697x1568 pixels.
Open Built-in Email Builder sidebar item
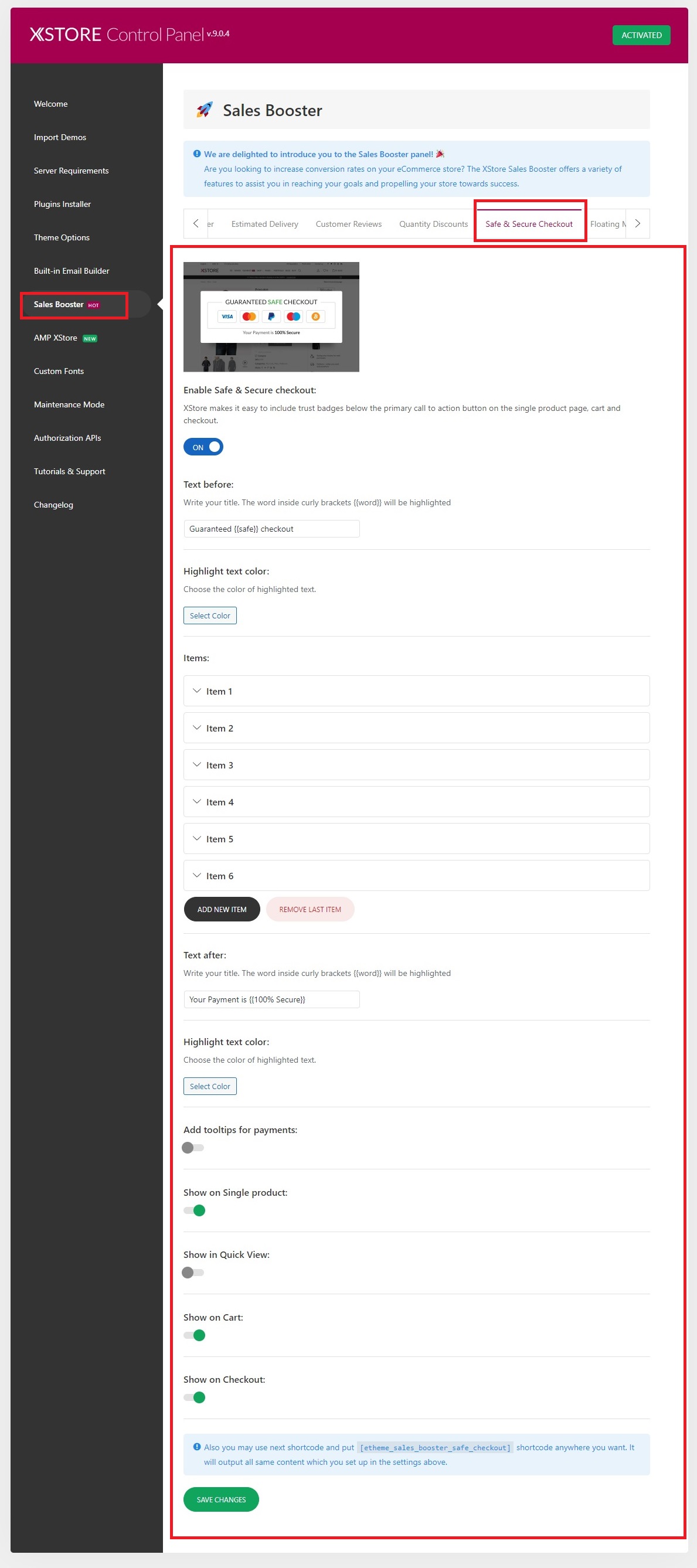click(x=71, y=271)
